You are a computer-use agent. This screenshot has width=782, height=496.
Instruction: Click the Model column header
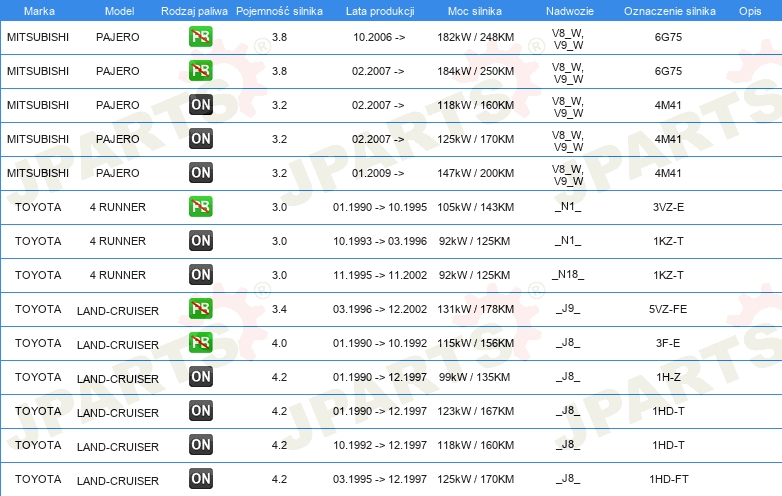coord(119,11)
